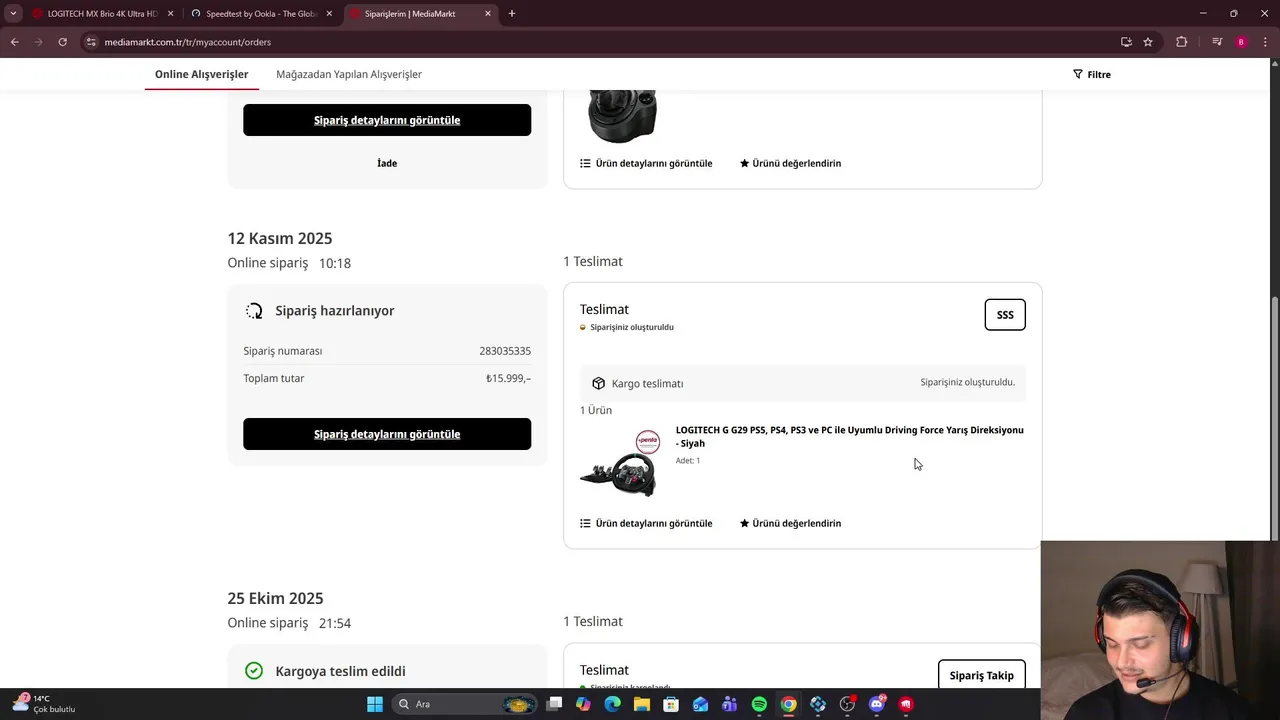Rate the Logitech G29 product
Screen dimensions: 1280x720
click(790, 523)
